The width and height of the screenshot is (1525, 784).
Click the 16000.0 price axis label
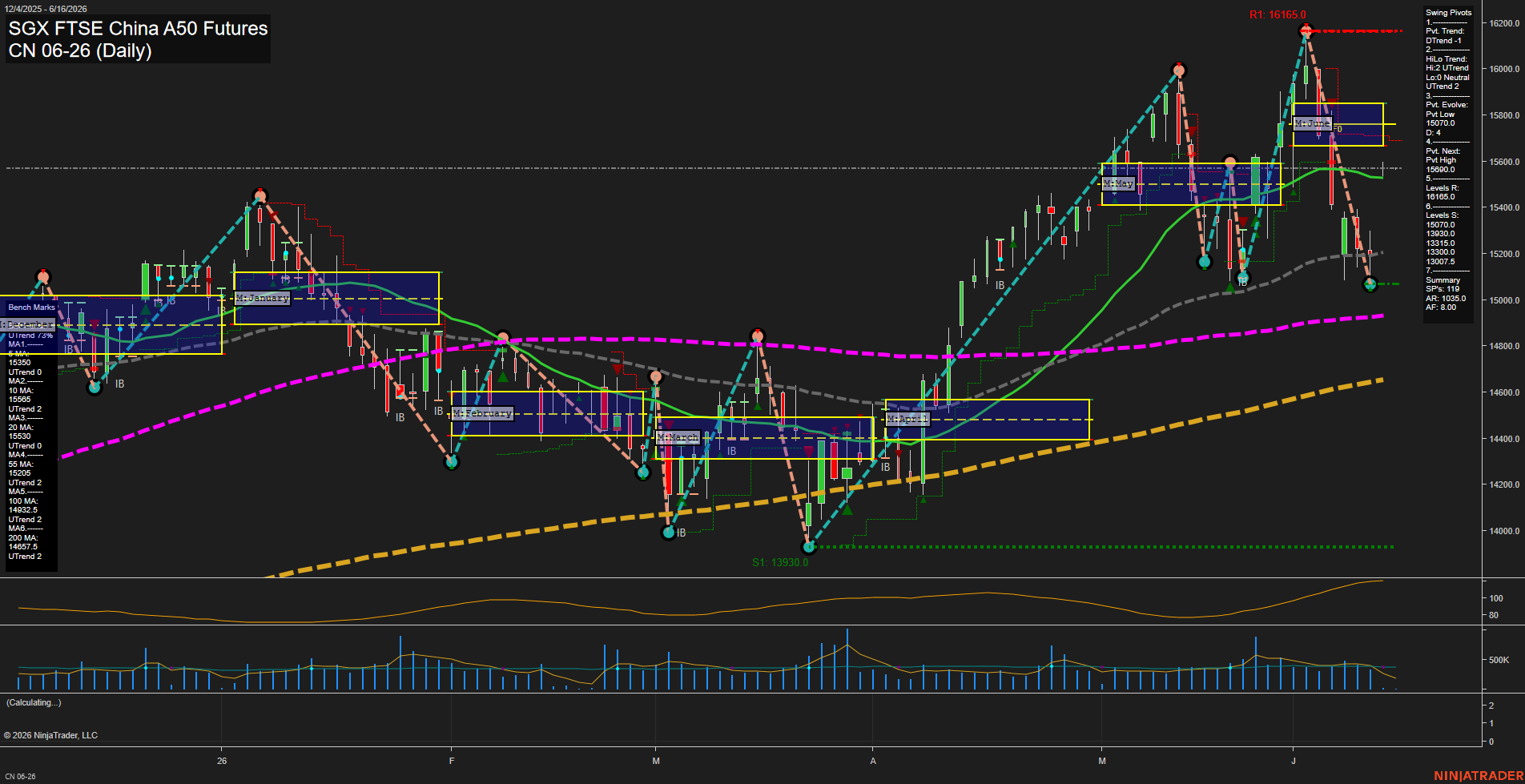point(1504,69)
